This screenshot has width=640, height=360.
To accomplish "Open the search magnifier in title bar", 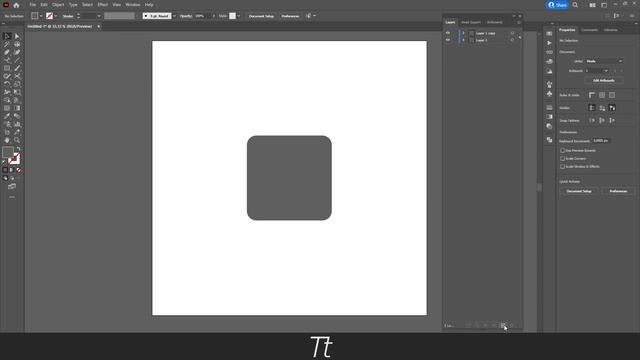I will (575, 5).
